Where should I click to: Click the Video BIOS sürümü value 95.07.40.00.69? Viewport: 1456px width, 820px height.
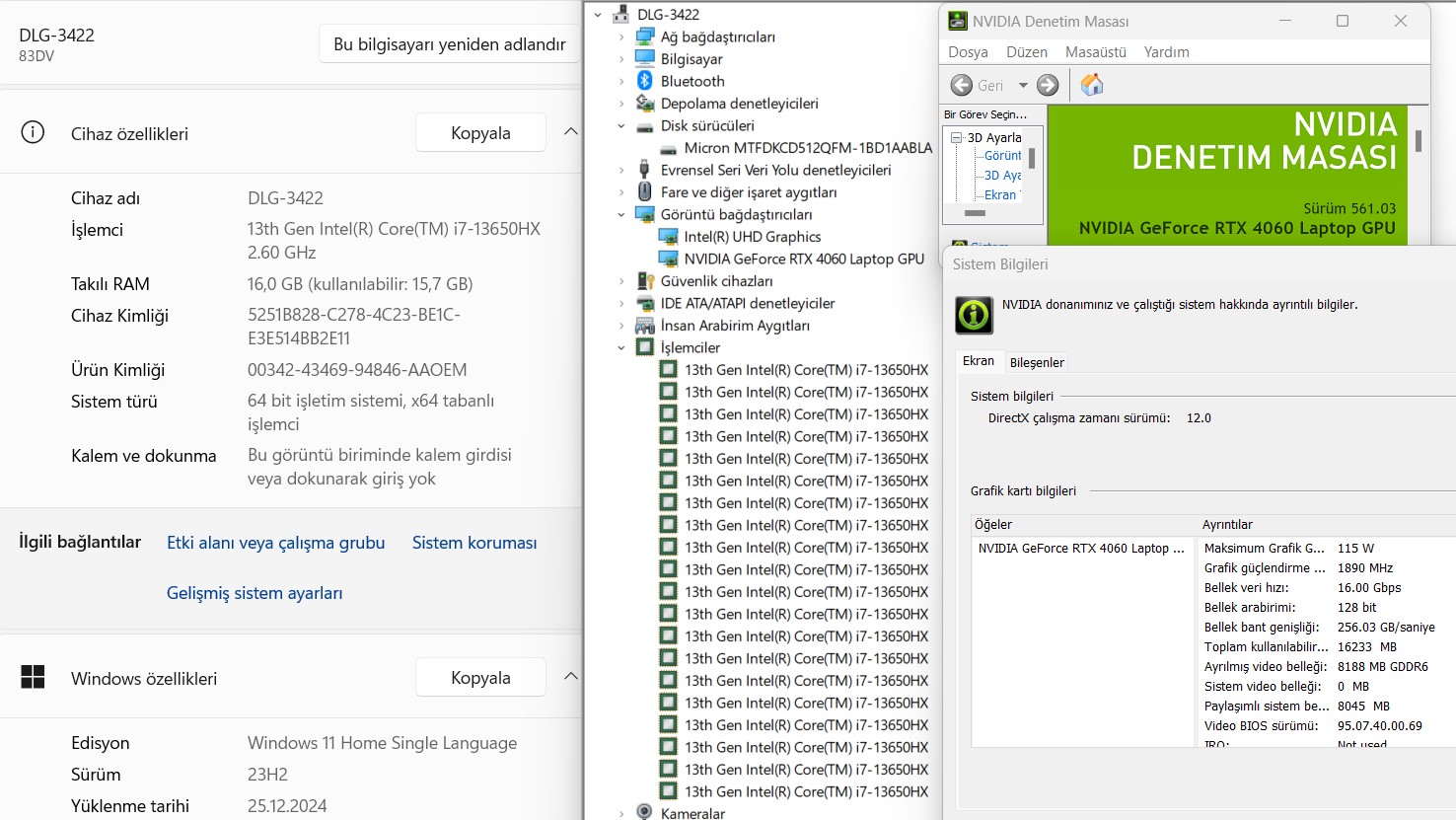point(1379,726)
